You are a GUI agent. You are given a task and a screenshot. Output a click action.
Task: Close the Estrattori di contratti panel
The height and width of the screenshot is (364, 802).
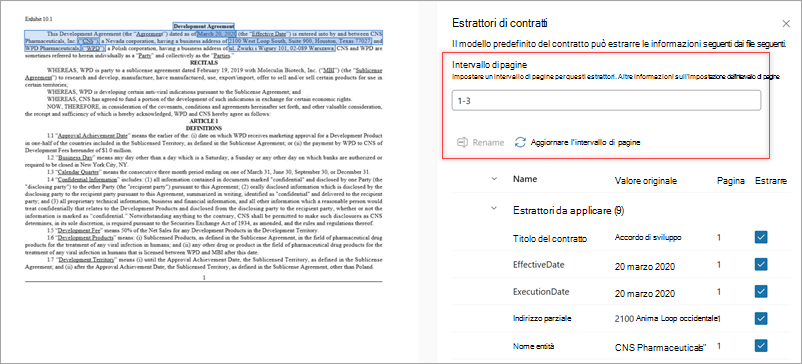pyautogui.click(x=786, y=24)
